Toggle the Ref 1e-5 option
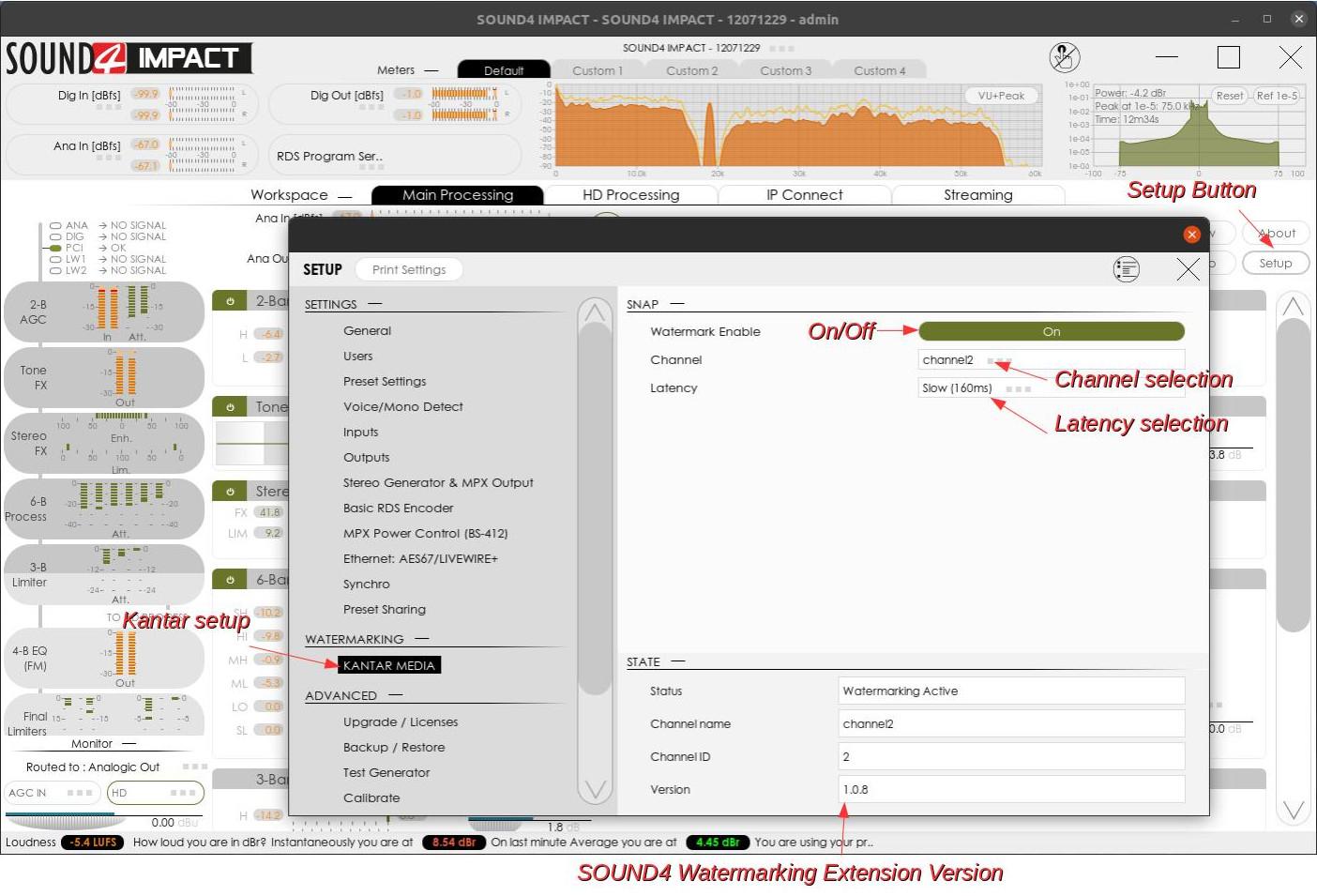 coord(1277,96)
